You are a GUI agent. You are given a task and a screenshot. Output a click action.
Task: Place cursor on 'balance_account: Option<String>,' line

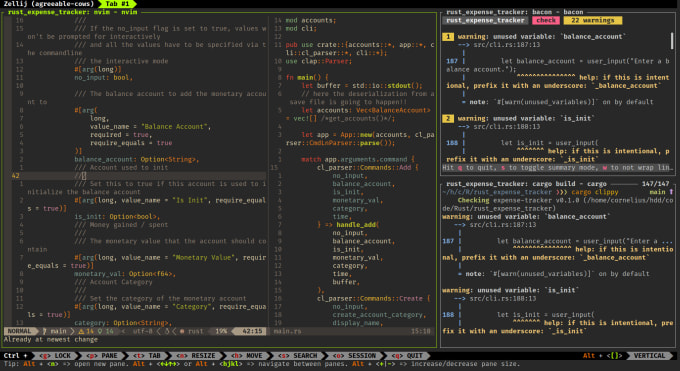pos(137,159)
